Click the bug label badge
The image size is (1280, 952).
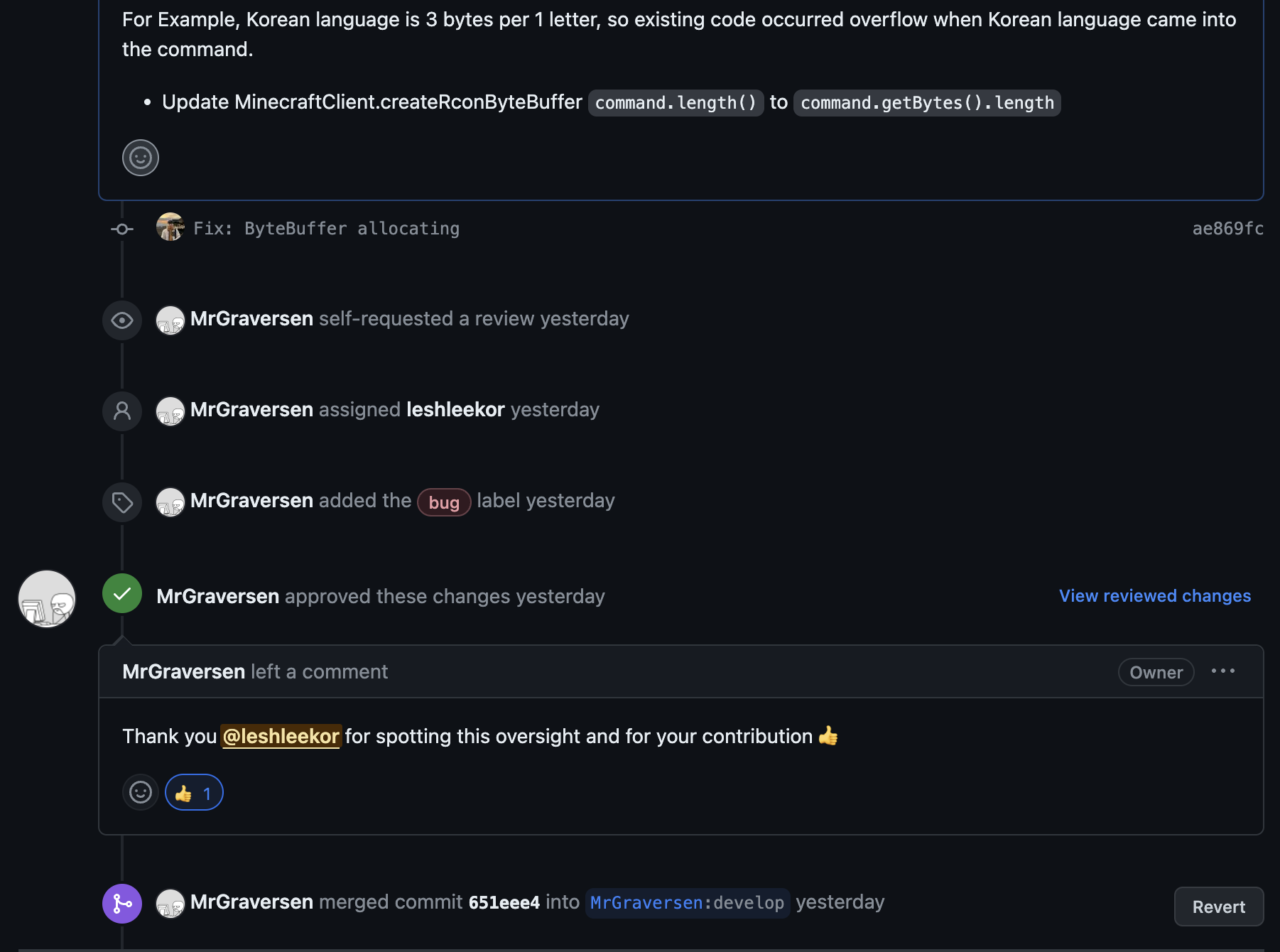pos(444,503)
